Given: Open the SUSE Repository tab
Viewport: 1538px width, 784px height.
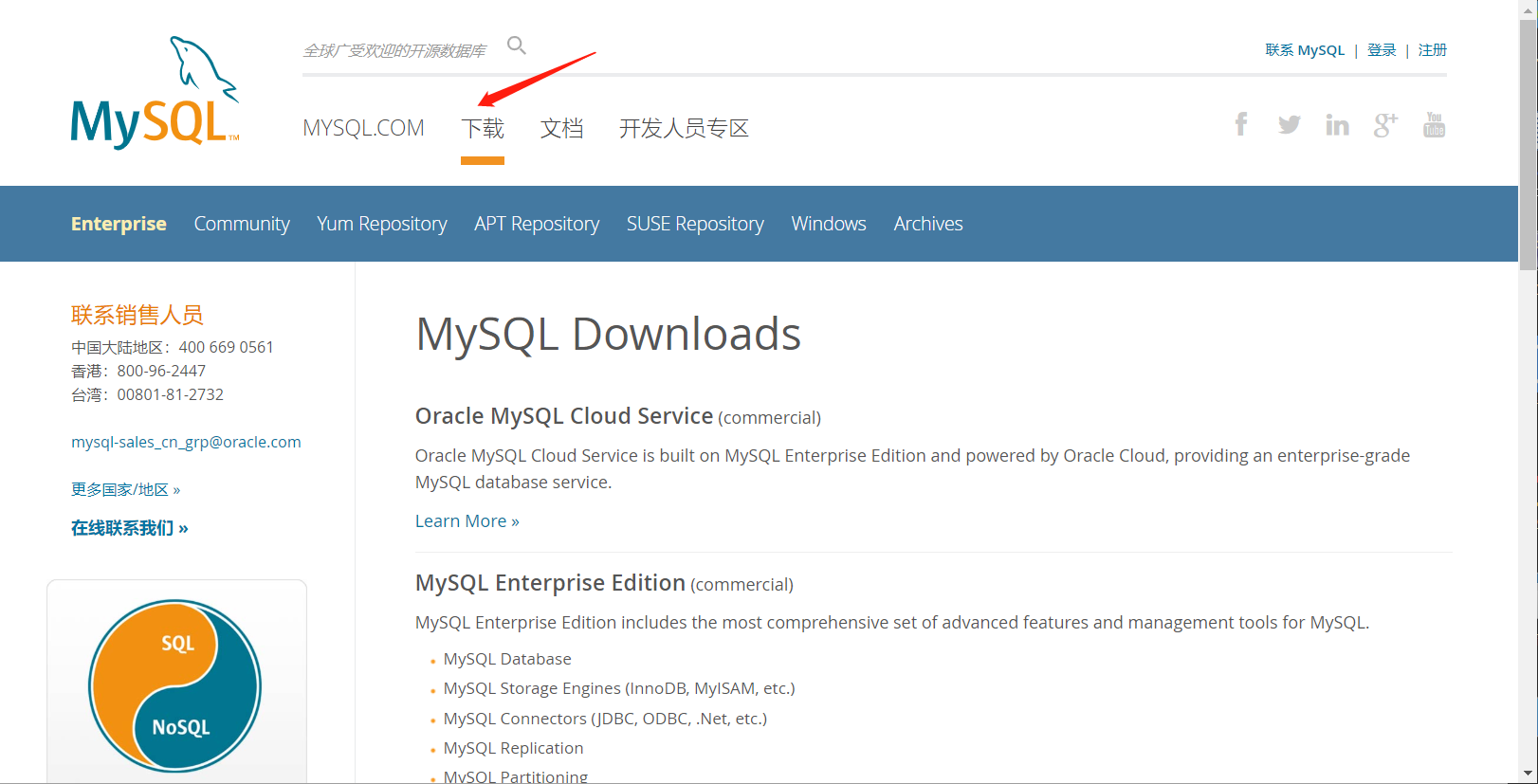Looking at the screenshot, I should 695,224.
